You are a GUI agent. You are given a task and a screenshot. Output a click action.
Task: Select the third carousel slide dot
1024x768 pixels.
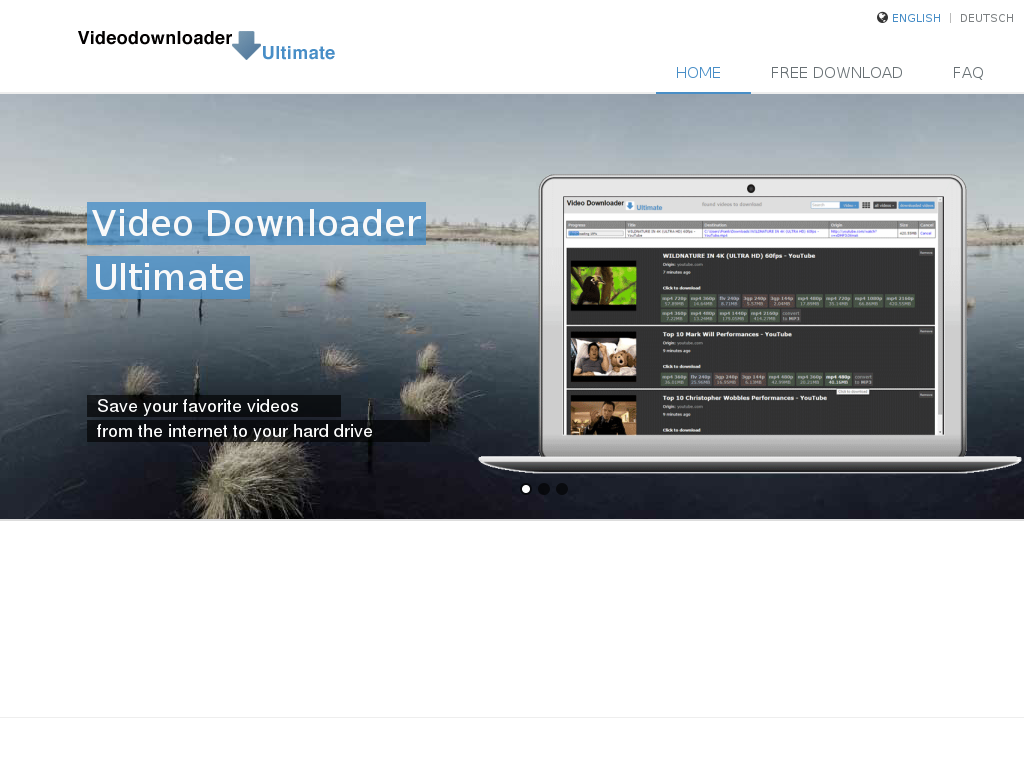tap(562, 489)
